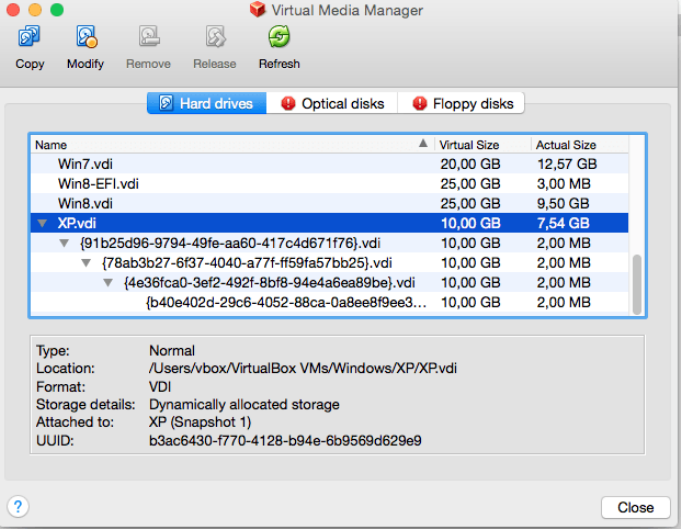Switch to the Floppy disks tab
Image resolution: width=681 pixels, height=529 pixels.
pos(461,103)
